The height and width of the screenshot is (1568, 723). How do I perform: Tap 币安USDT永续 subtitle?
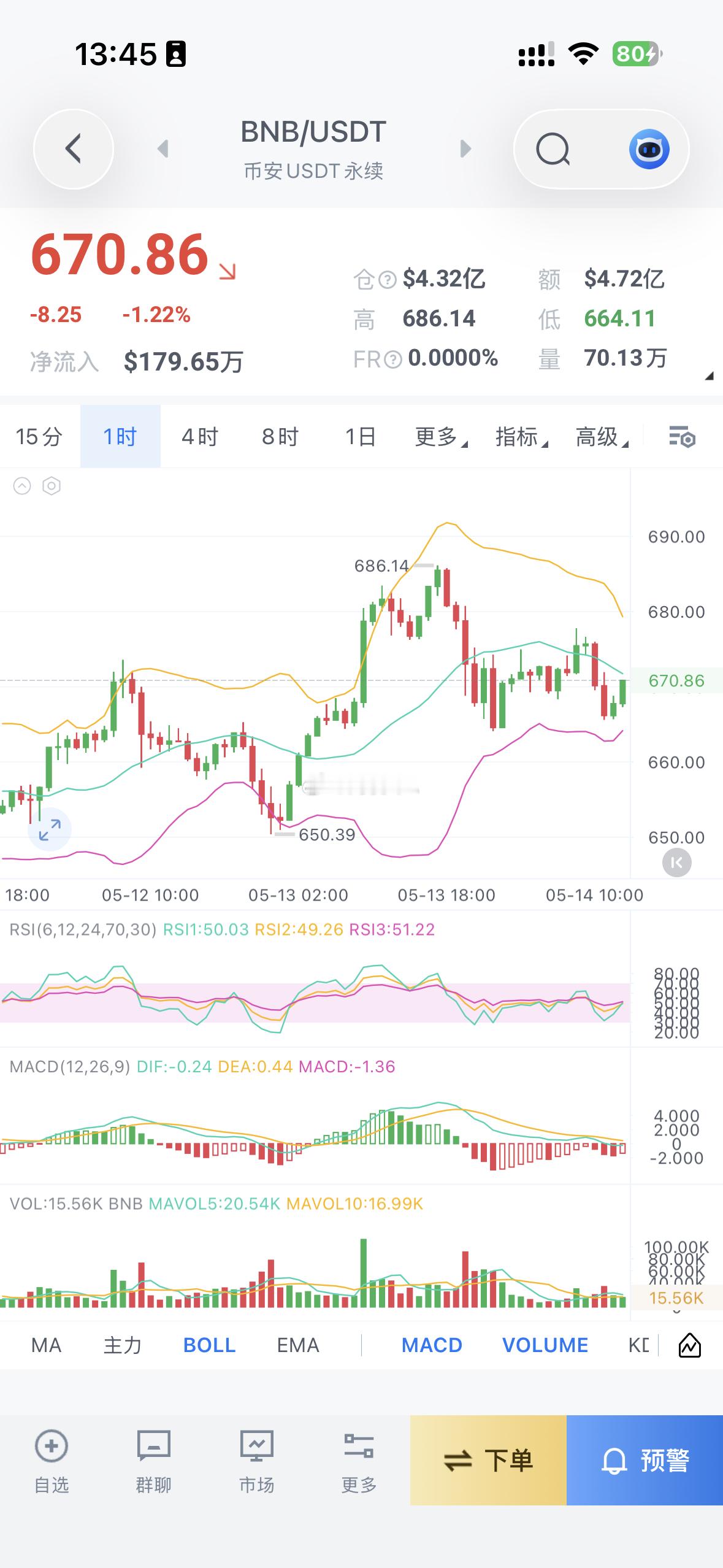[313, 171]
